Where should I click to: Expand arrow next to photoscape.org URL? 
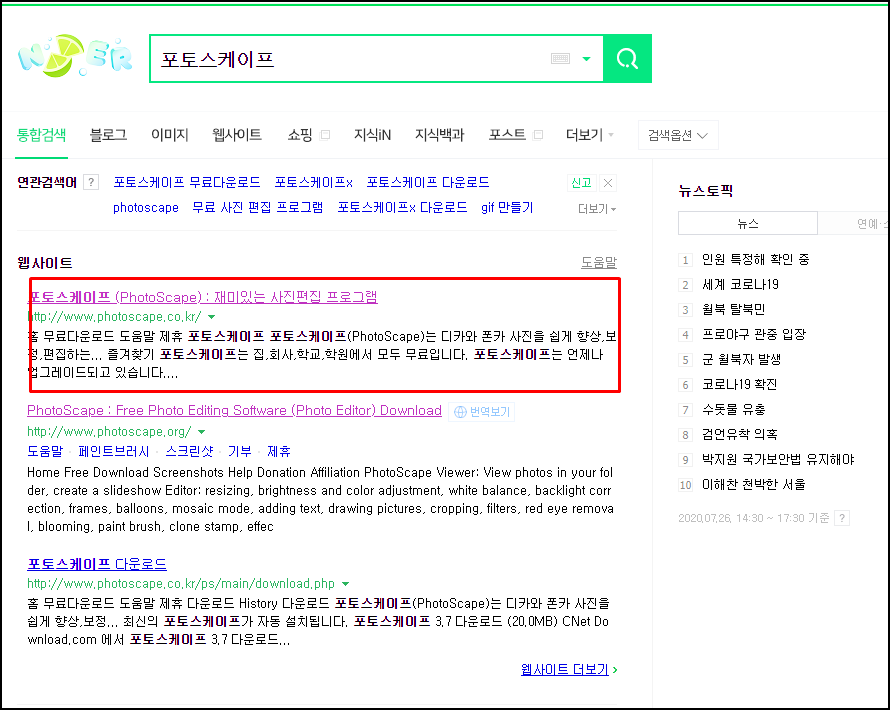point(201,432)
